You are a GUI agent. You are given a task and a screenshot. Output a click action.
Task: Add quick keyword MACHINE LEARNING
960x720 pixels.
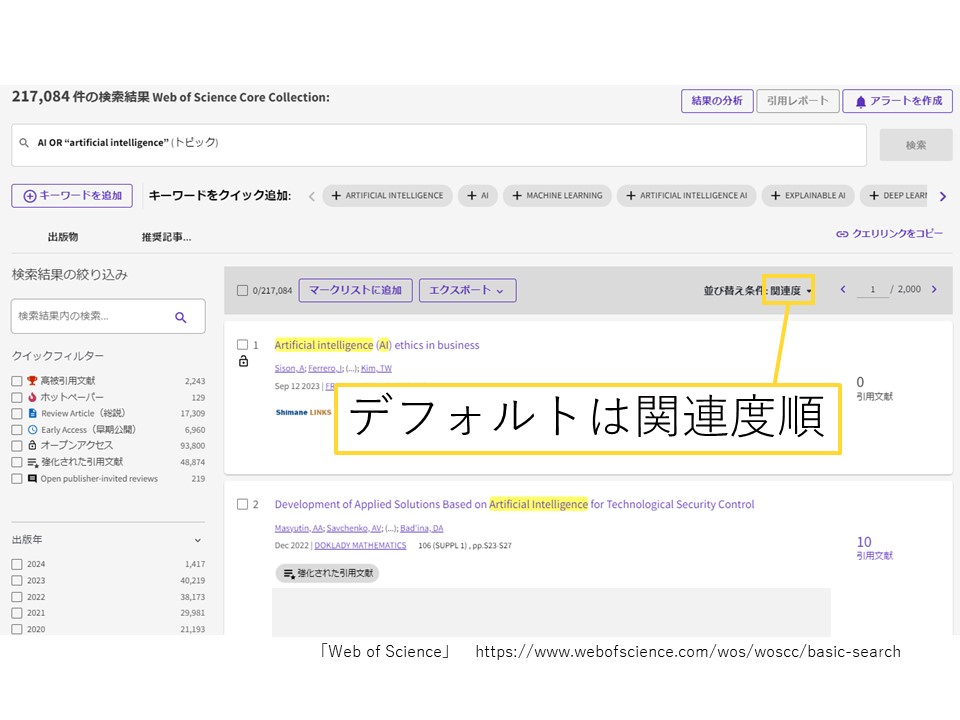pos(557,195)
